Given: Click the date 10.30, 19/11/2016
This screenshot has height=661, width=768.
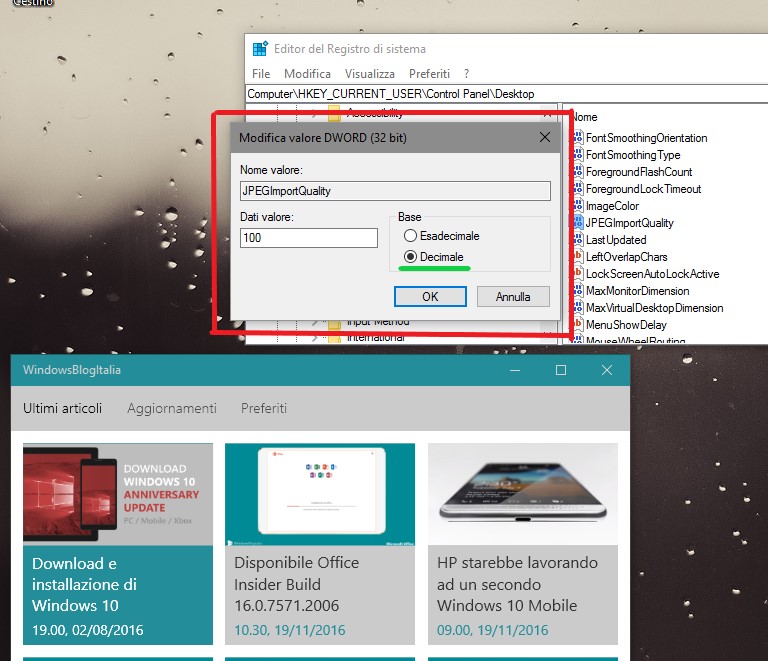Looking at the screenshot, I should [289, 630].
